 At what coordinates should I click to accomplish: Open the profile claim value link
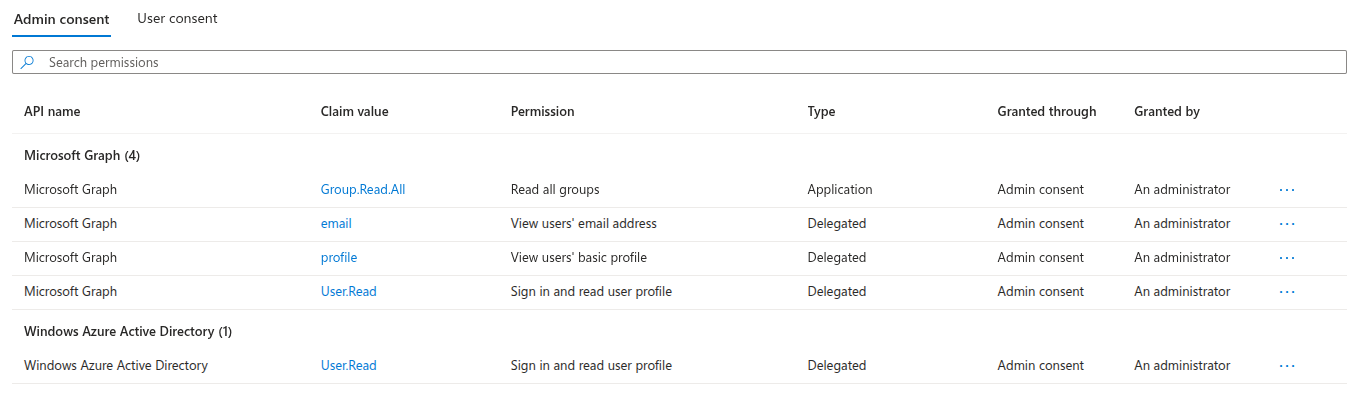[339, 258]
